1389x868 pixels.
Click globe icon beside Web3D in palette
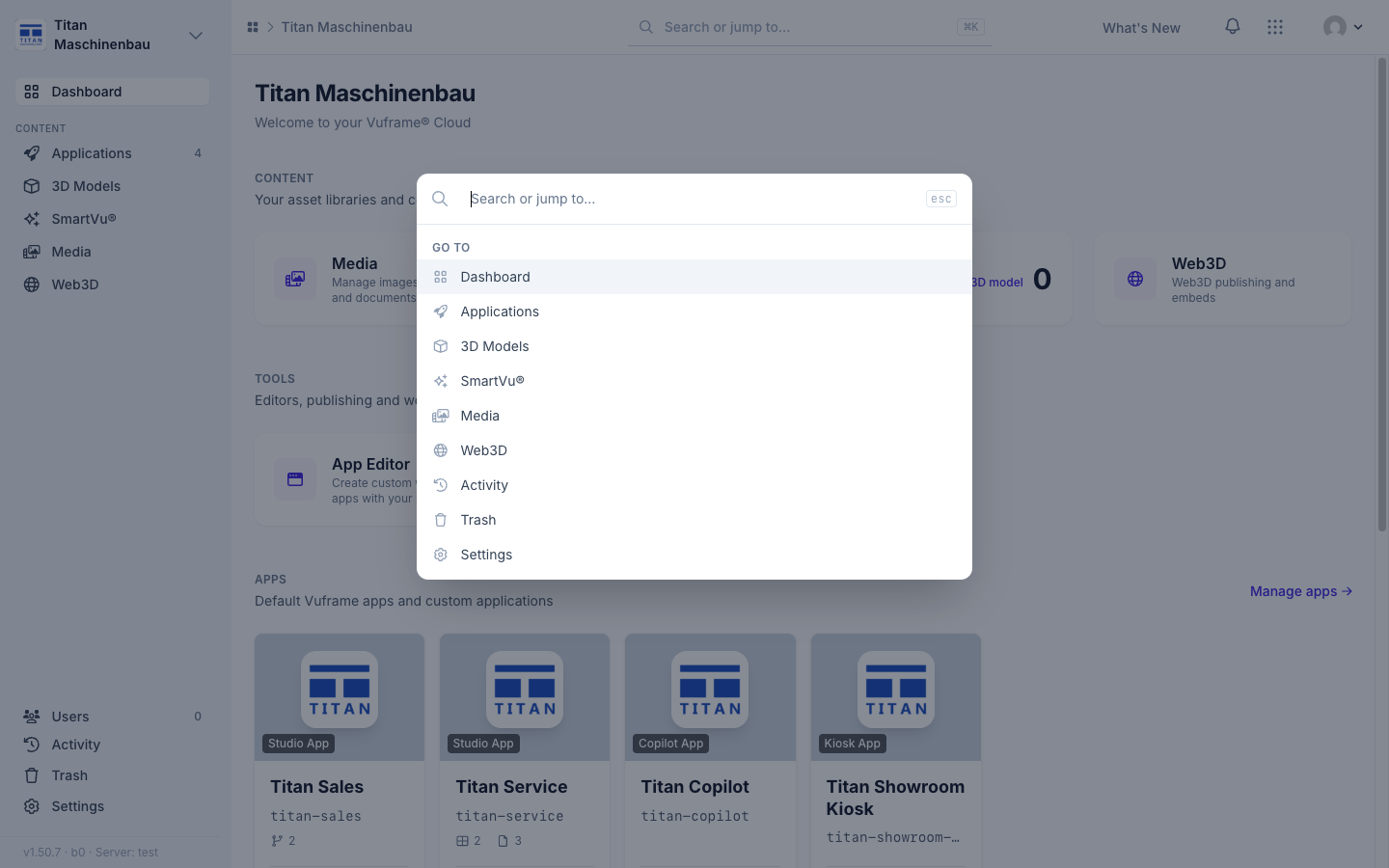coord(441,450)
